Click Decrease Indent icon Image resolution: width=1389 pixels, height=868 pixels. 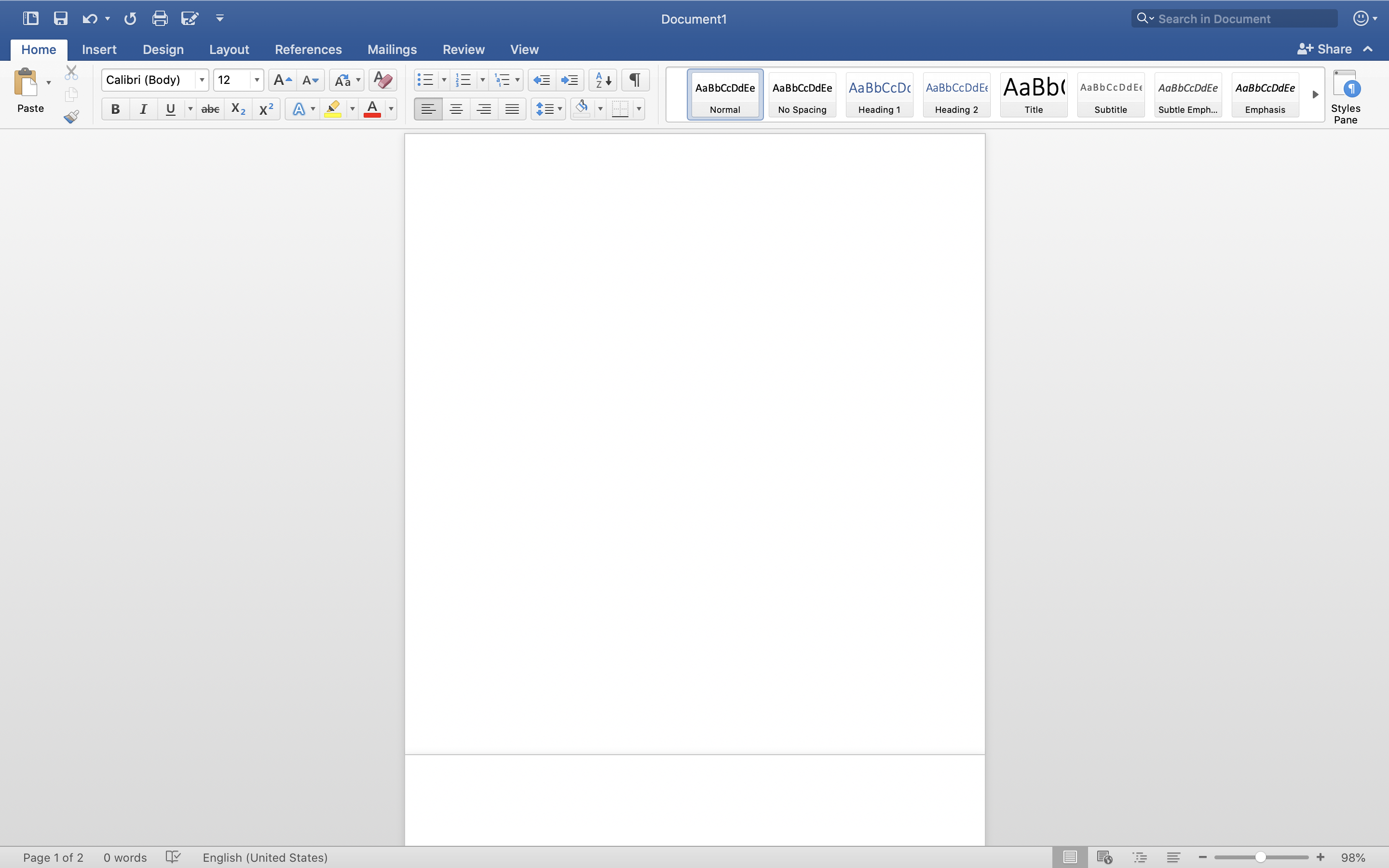tap(542, 80)
